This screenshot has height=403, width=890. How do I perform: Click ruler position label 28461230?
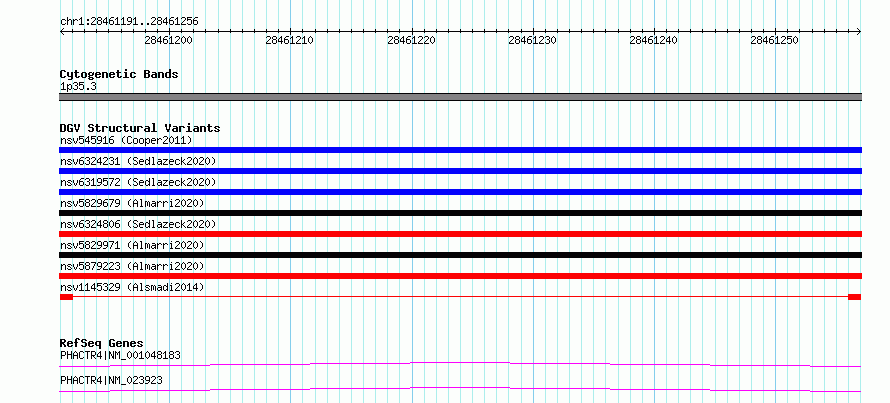532,40
